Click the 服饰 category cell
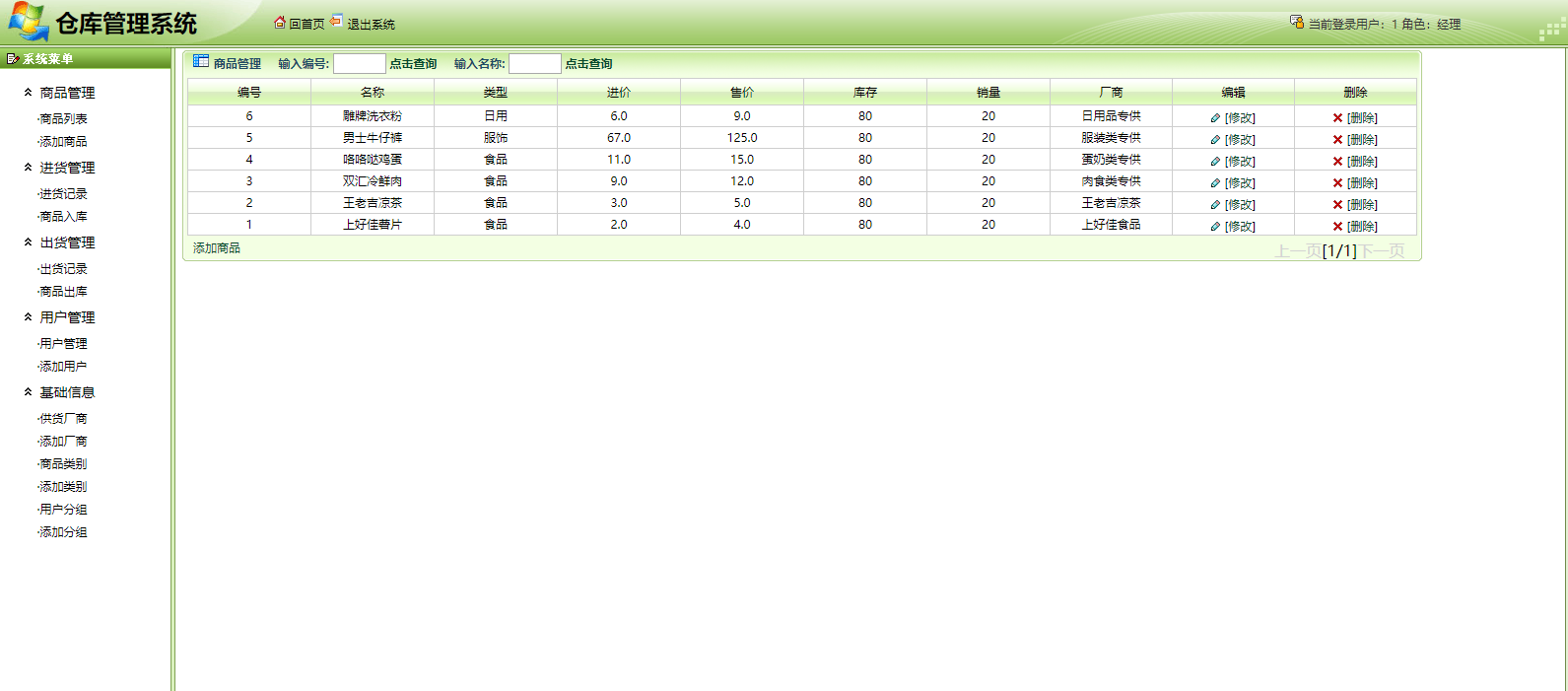Image resolution: width=1568 pixels, height=691 pixels. pyautogui.click(x=496, y=137)
